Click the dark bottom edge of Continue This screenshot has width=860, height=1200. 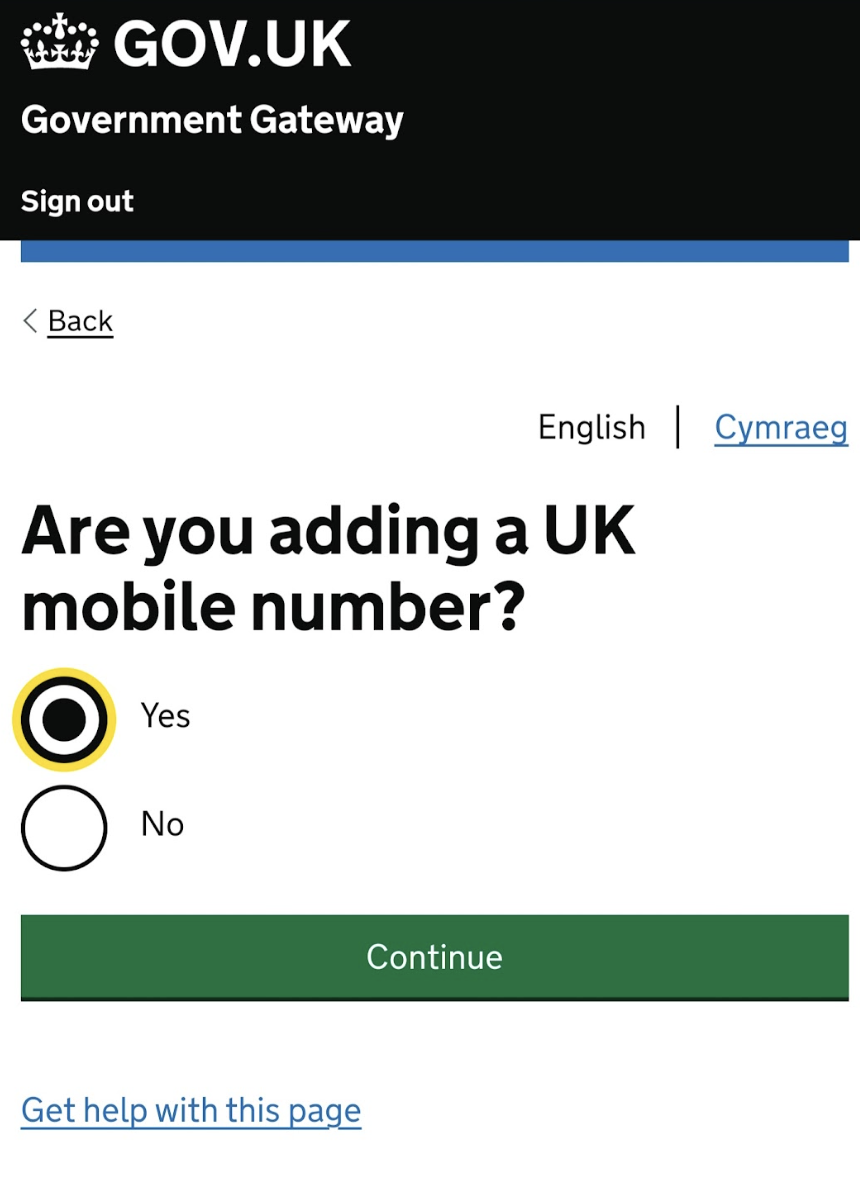pos(435,998)
